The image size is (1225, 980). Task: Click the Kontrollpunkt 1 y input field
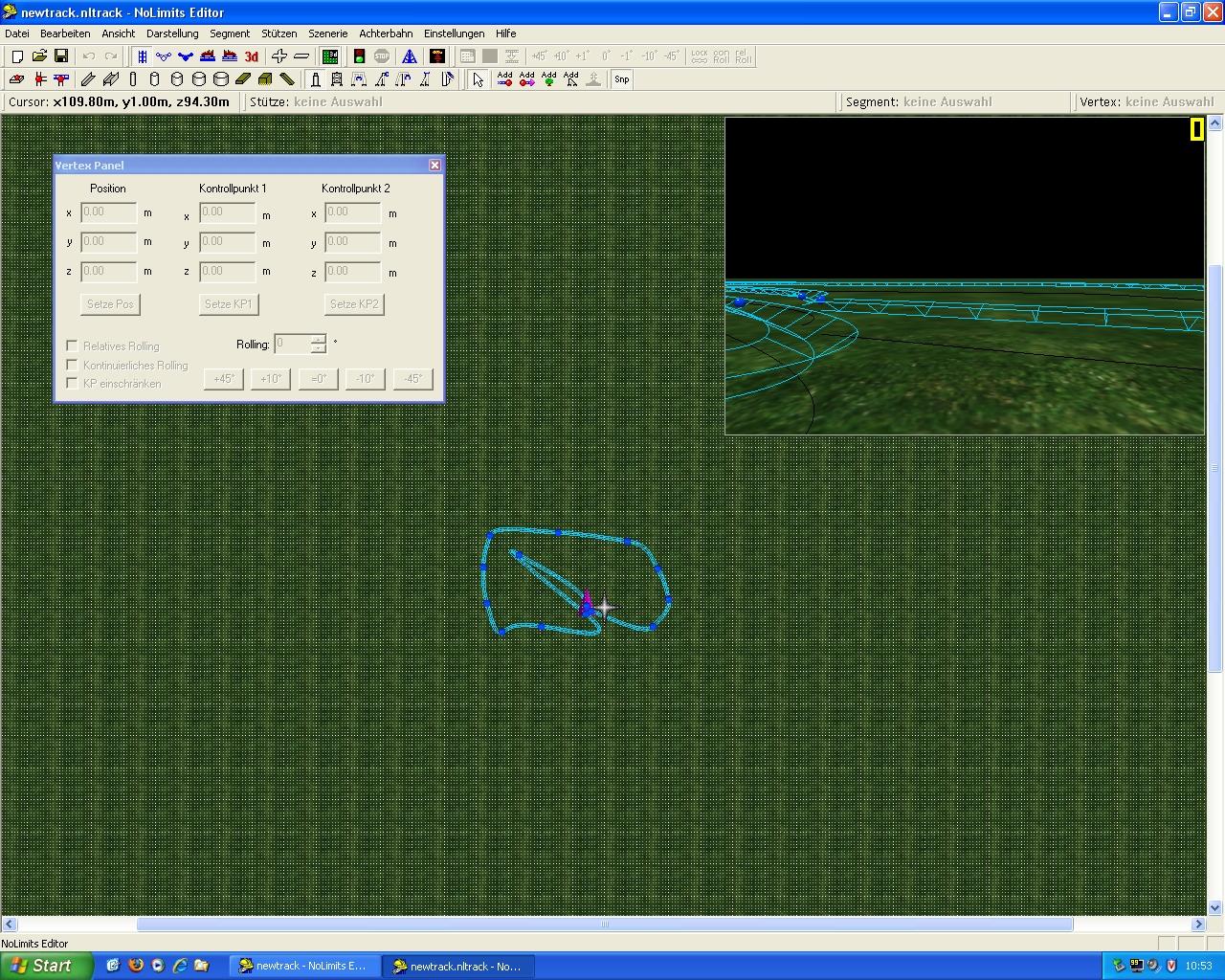point(228,242)
